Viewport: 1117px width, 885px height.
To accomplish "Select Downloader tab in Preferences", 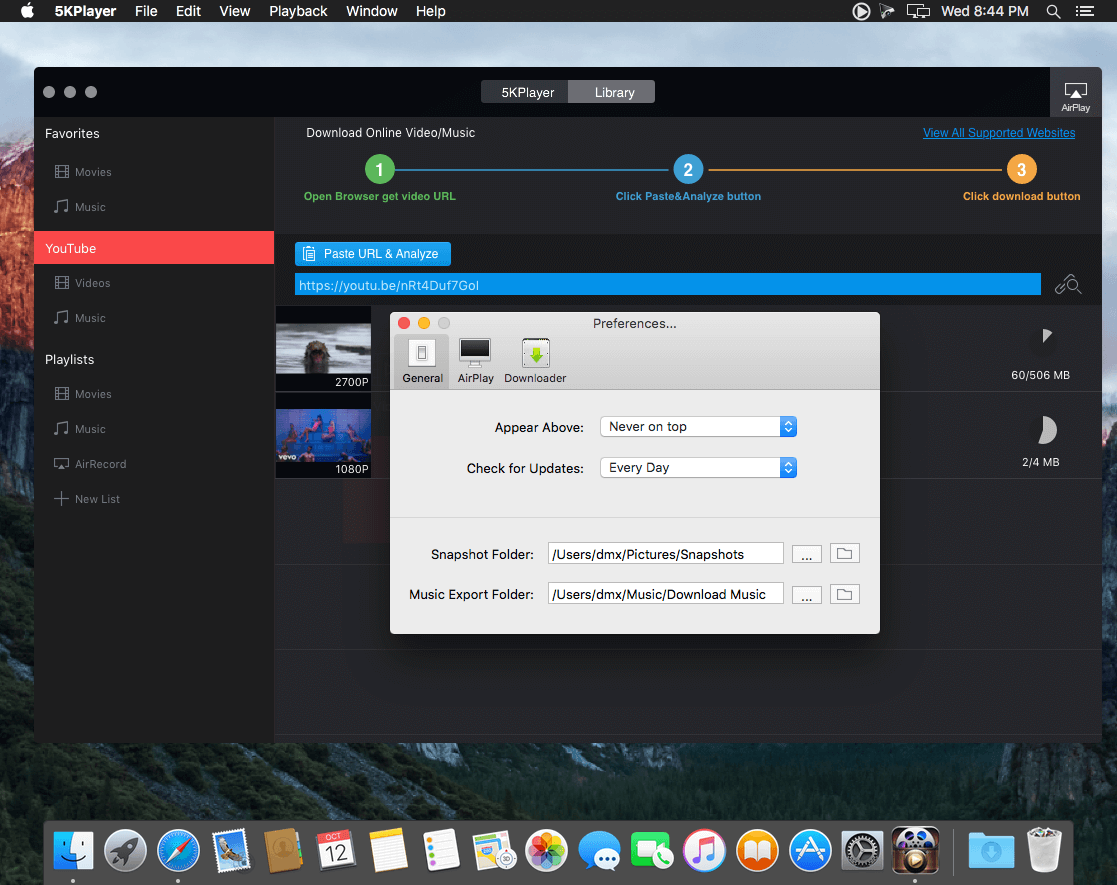I will tap(535, 361).
